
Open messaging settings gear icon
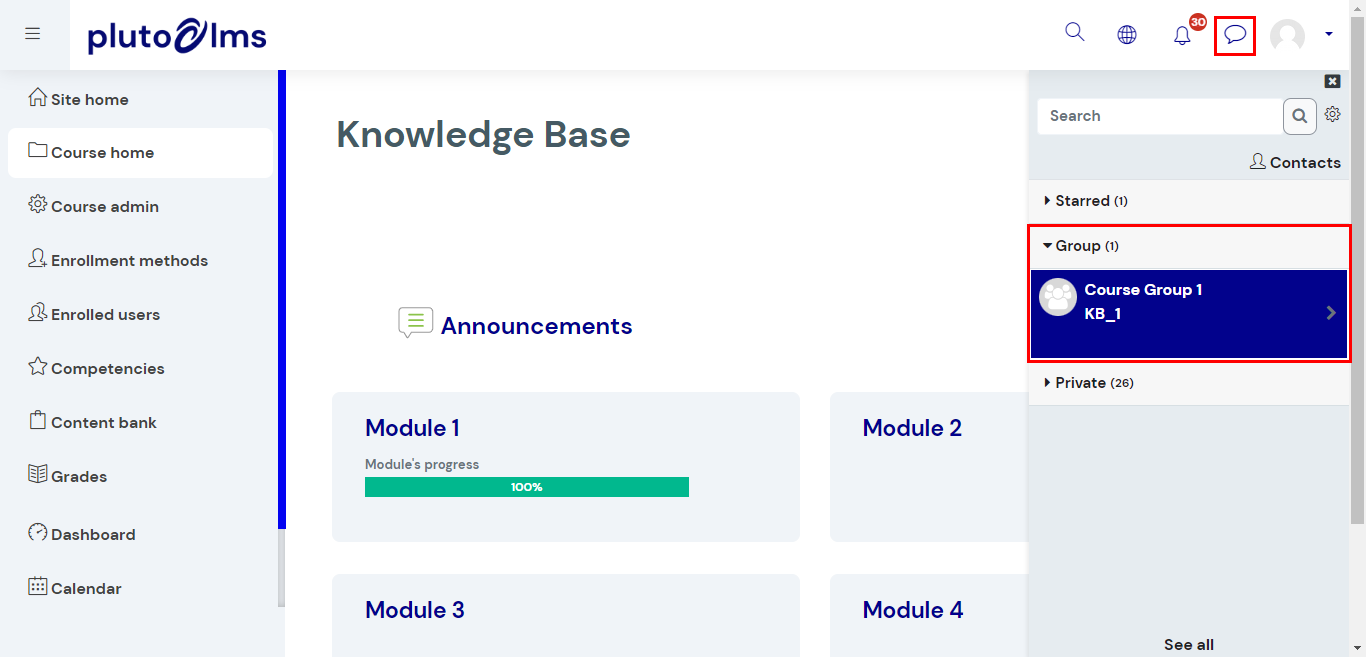pos(1332,115)
